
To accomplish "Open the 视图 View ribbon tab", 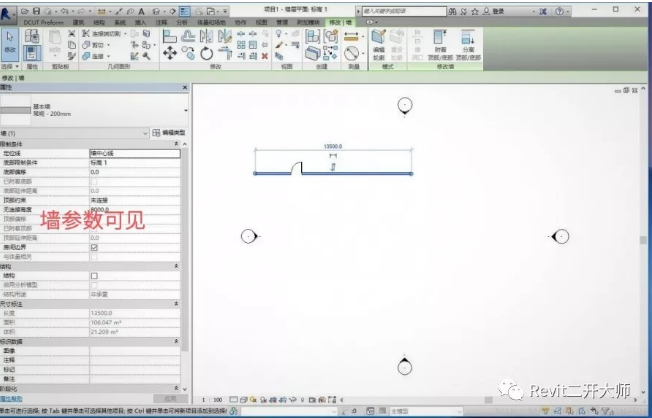I will (262, 22).
